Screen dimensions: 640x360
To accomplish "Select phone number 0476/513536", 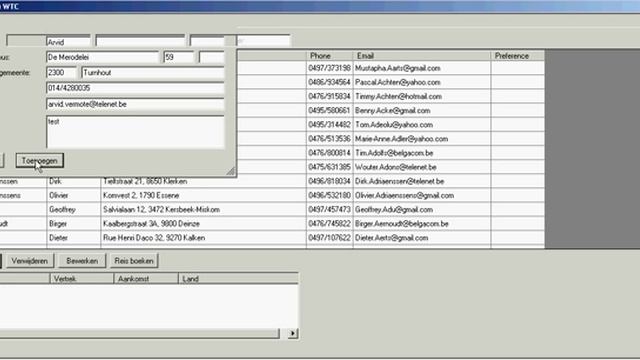I will coord(329,139).
